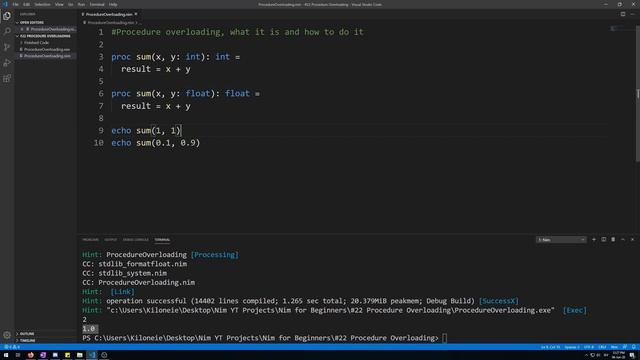
Task: Close the terminal panel
Action: coord(633,240)
